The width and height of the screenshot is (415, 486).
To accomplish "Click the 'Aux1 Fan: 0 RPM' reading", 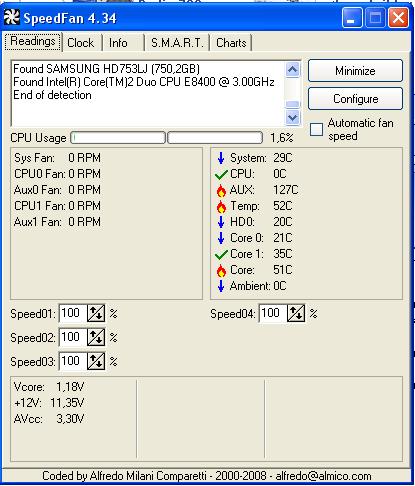I will tap(57, 222).
